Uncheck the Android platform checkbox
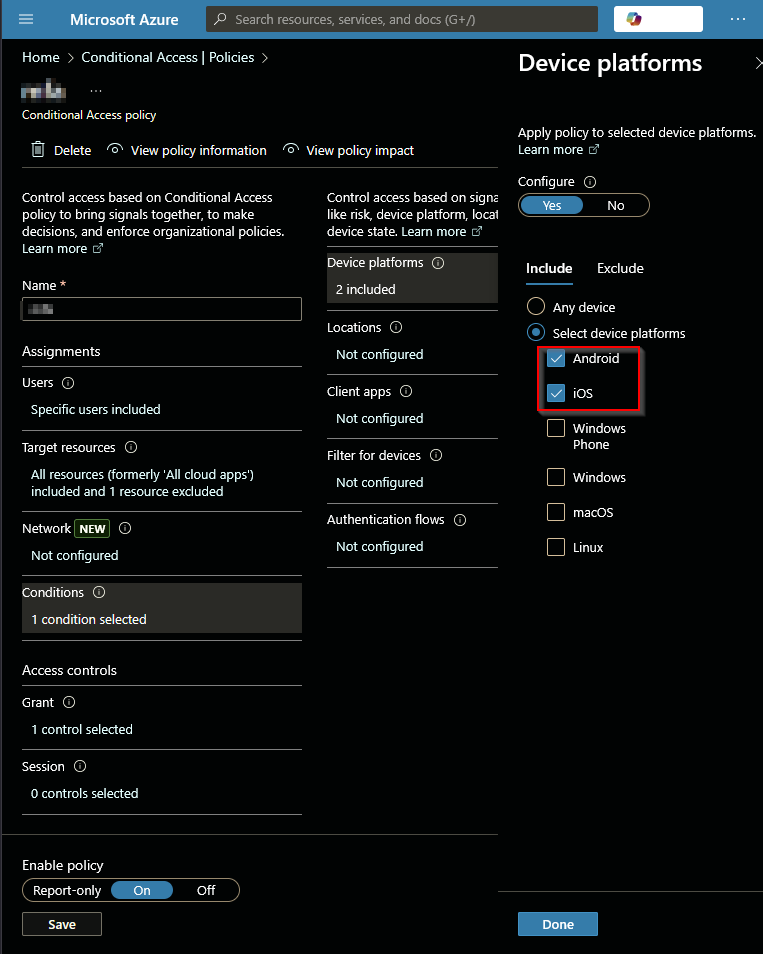The image size is (763, 954). [x=556, y=359]
